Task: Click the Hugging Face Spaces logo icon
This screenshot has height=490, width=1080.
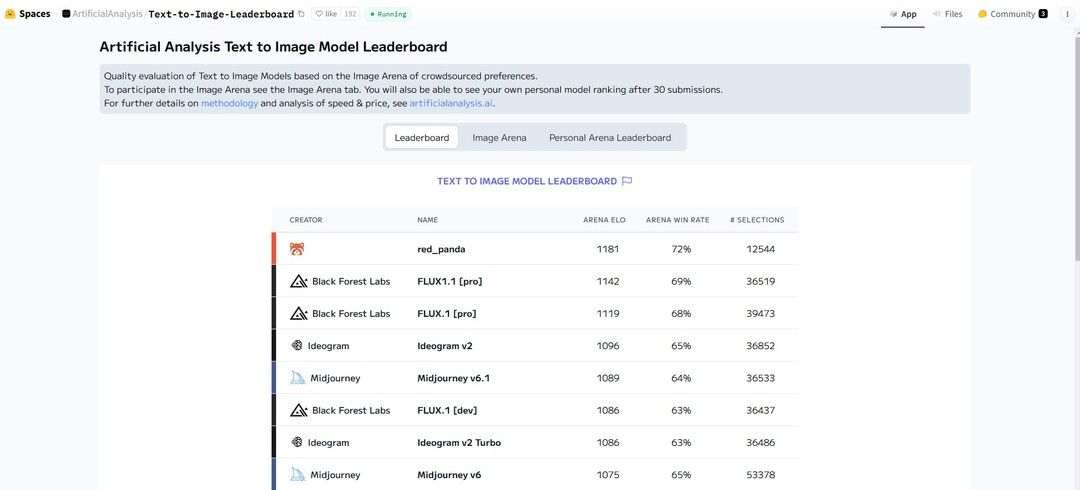Action: pyautogui.click(x=10, y=14)
